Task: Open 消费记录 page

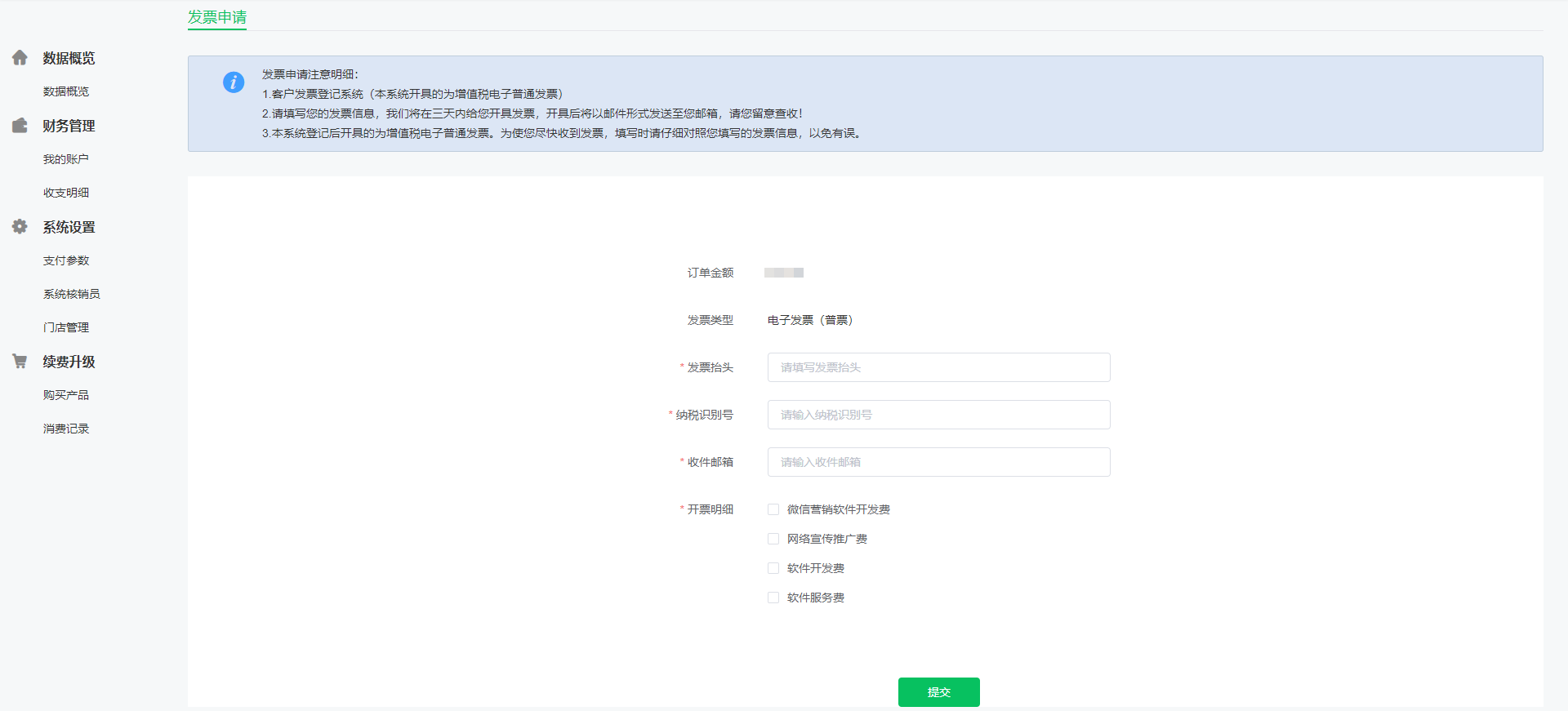Action: (x=66, y=429)
